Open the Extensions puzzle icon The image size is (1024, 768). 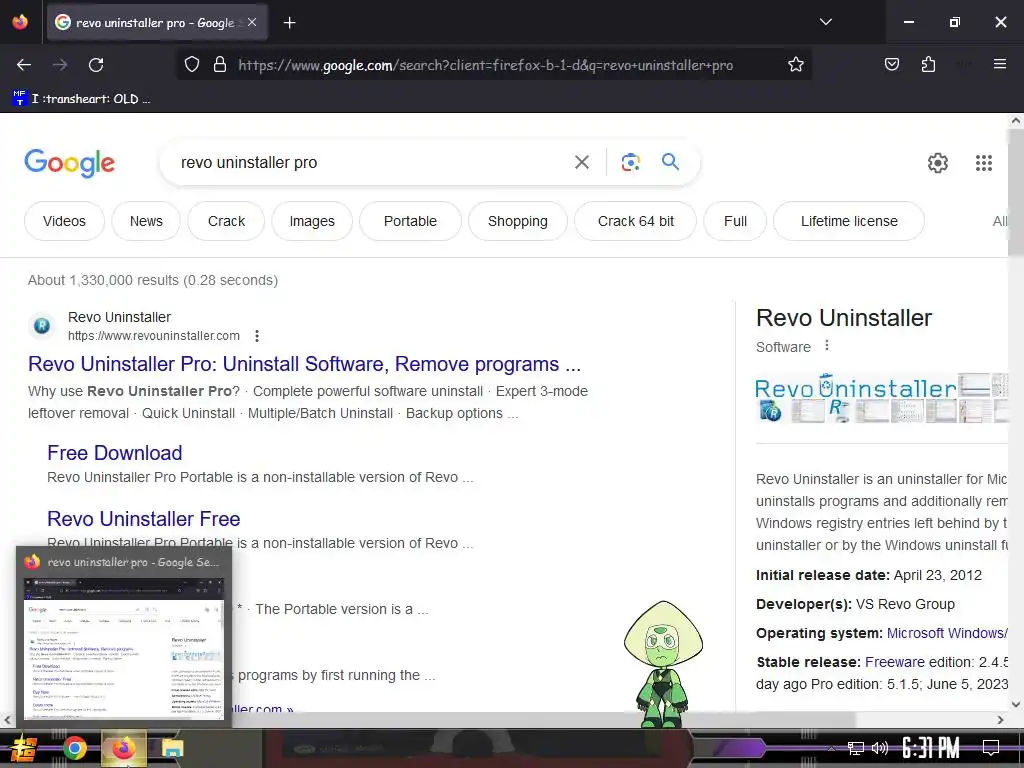coord(928,64)
